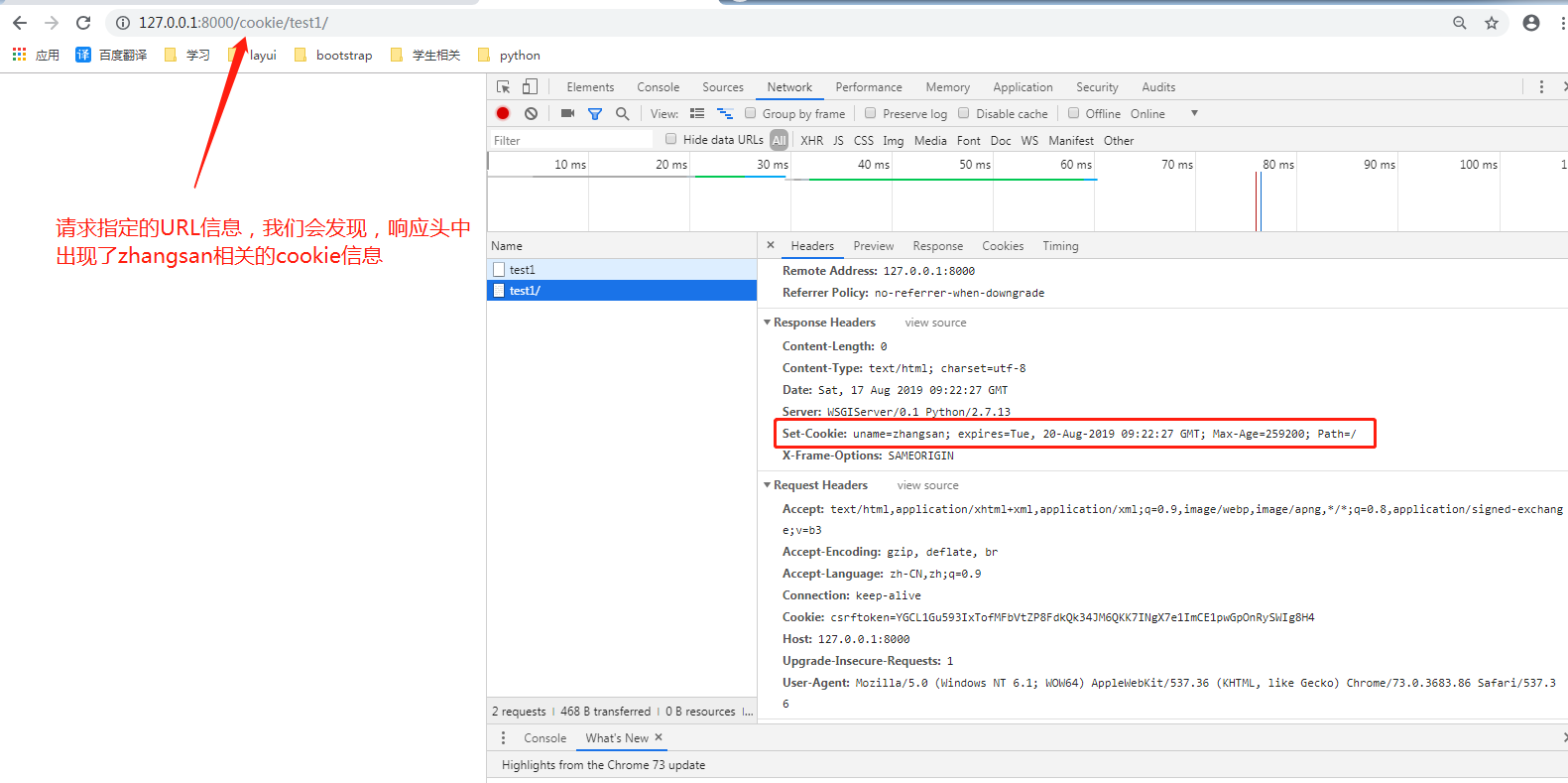The height and width of the screenshot is (783, 1568).
Task: Open the 学生相关 bookmark folder
Action: tap(425, 55)
